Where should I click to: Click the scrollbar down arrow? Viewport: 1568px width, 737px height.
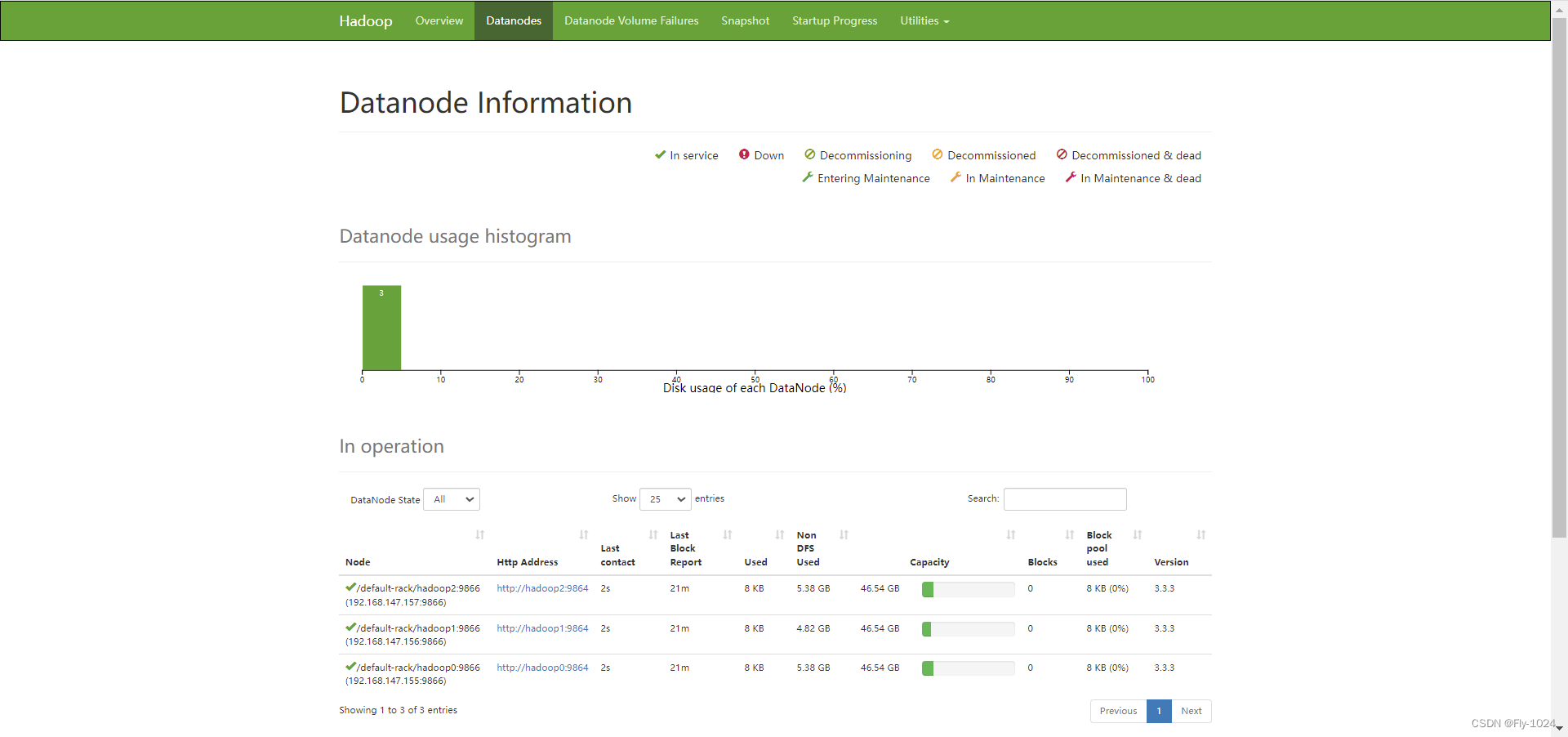1560,728
